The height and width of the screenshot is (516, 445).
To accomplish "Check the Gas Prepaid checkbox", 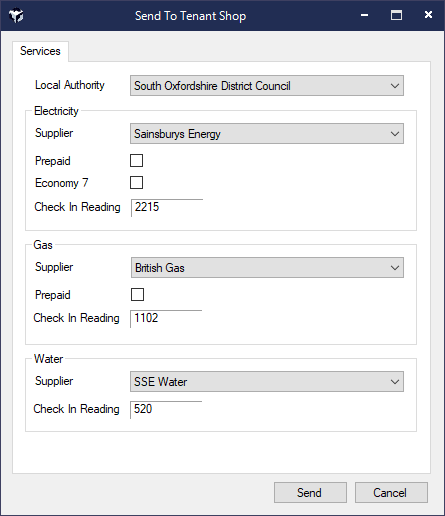I will [137, 295].
